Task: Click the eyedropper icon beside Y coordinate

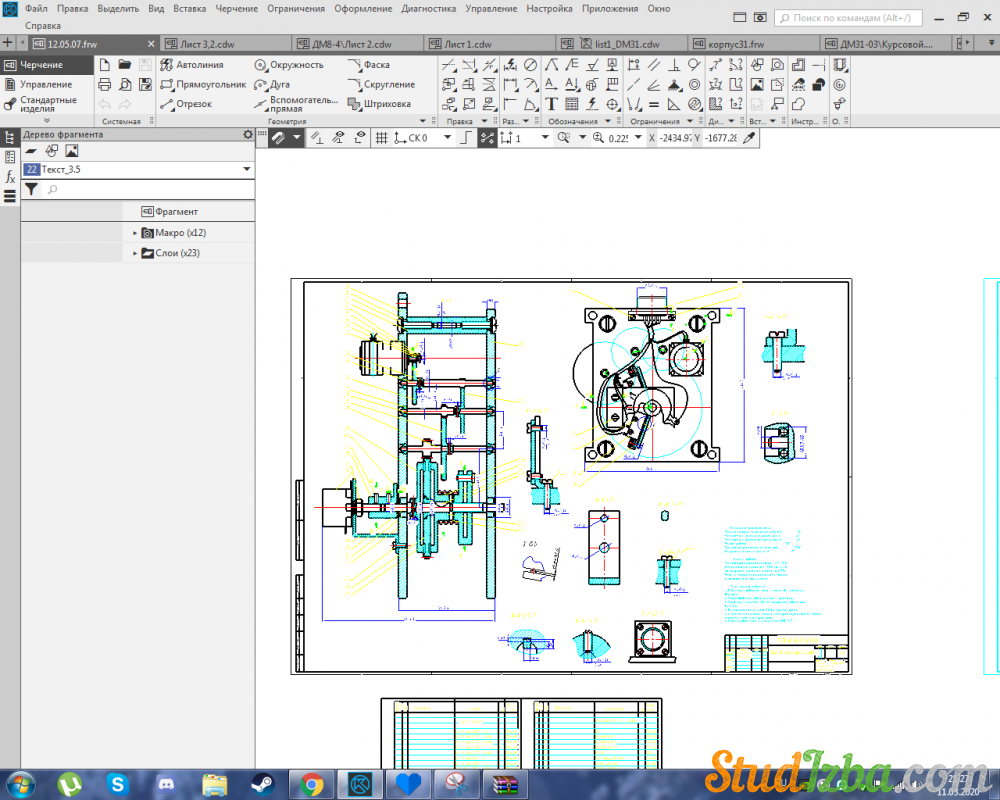Action: [749, 138]
